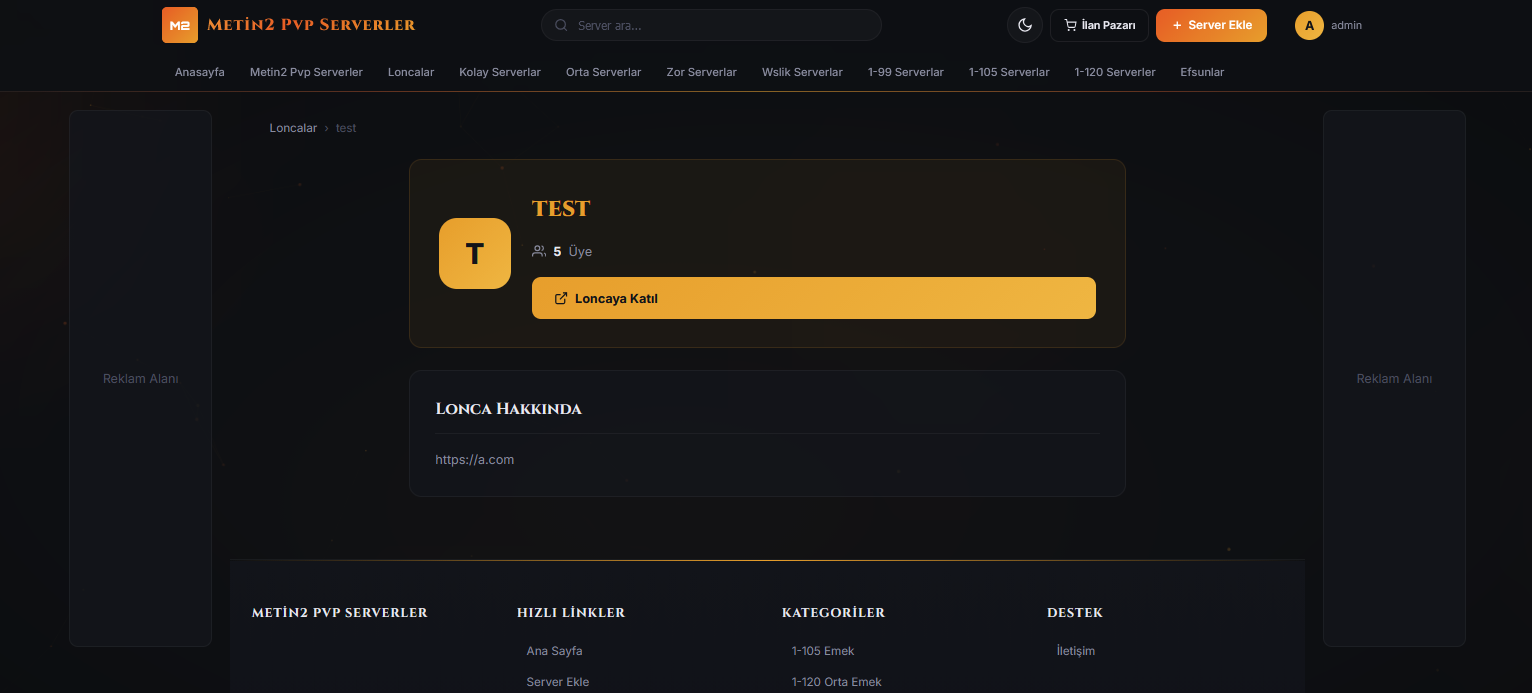Go to Metin2 Pvp Serverler menu
The width and height of the screenshot is (1532, 693).
306,72
